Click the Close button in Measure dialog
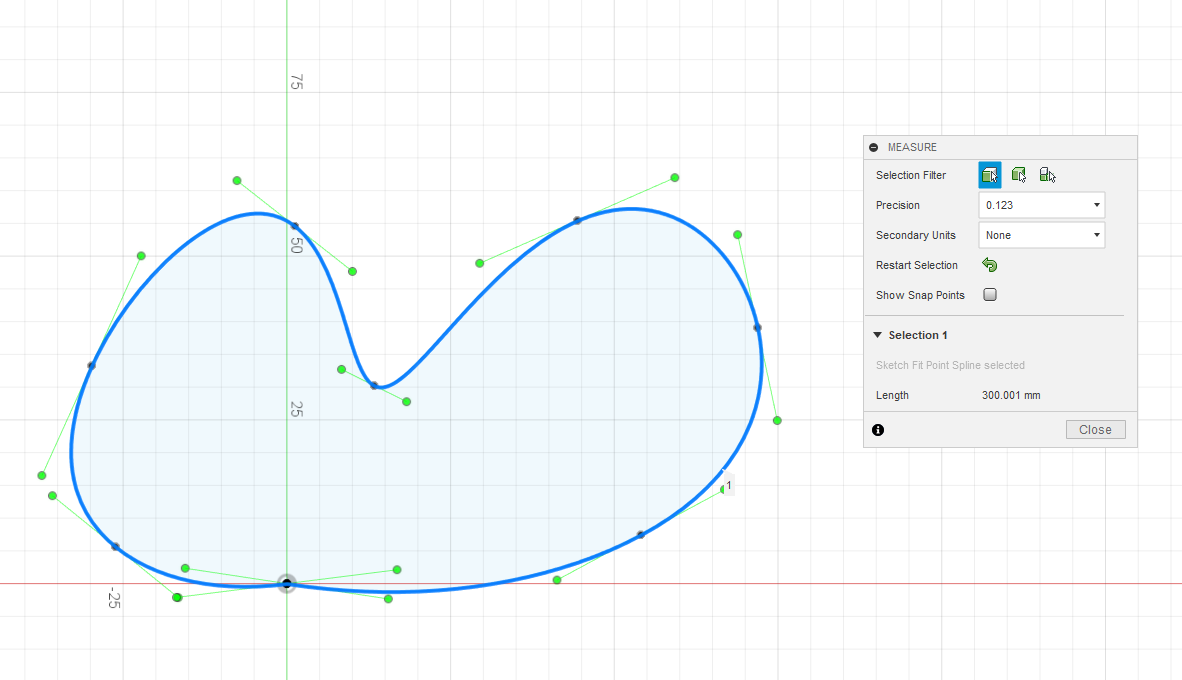 [x=1095, y=430]
